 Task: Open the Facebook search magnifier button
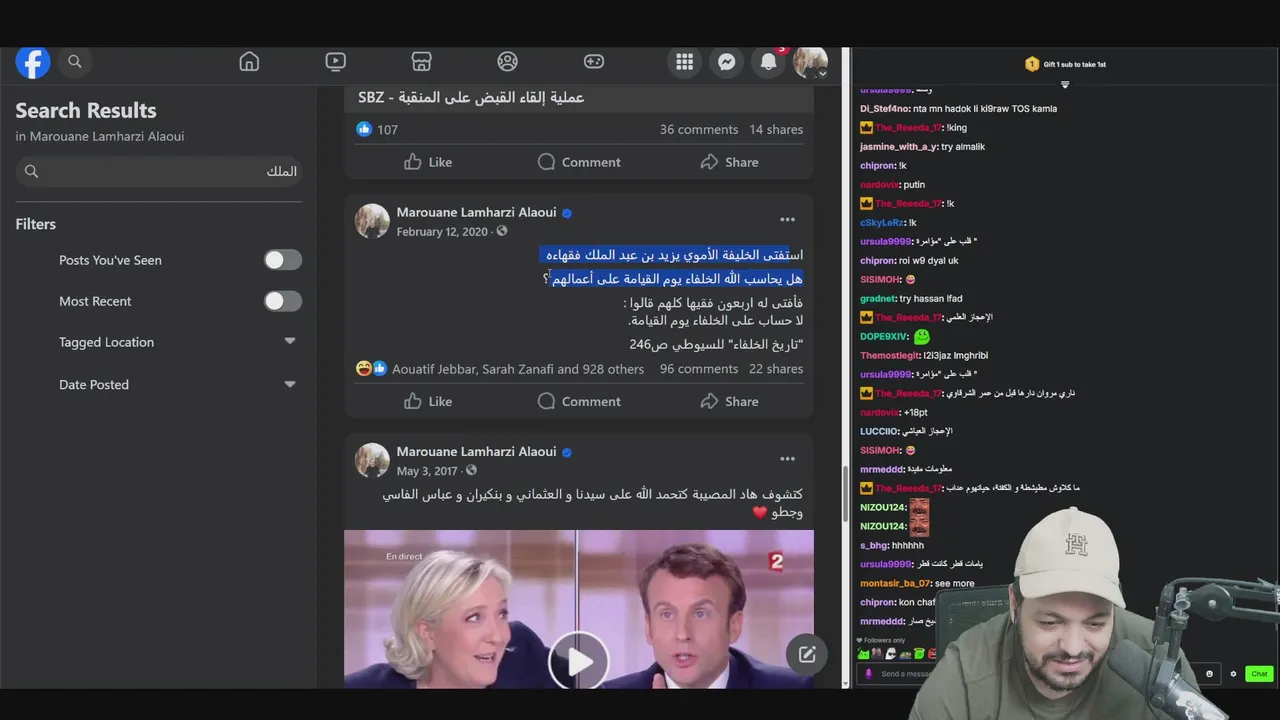pyautogui.click(x=75, y=62)
